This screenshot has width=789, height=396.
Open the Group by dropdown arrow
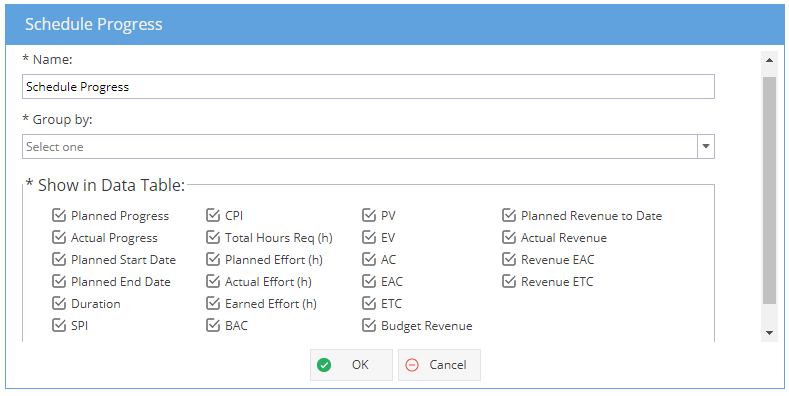706,146
